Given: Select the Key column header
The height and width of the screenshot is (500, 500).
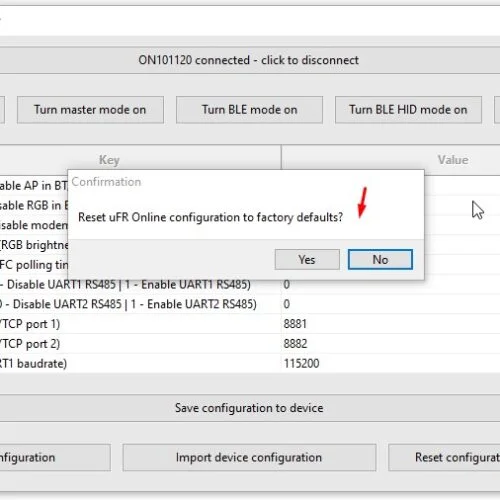Looking at the screenshot, I should point(140,160).
